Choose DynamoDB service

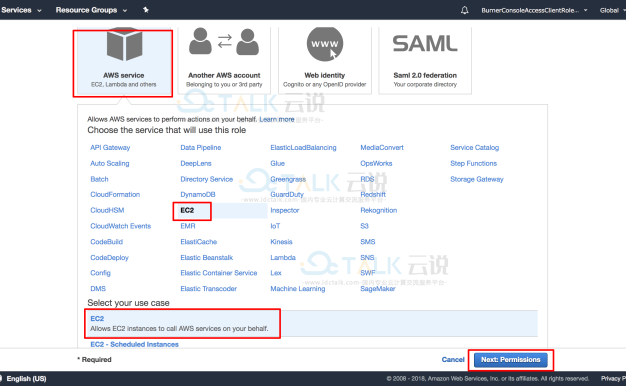click(x=198, y=194)
